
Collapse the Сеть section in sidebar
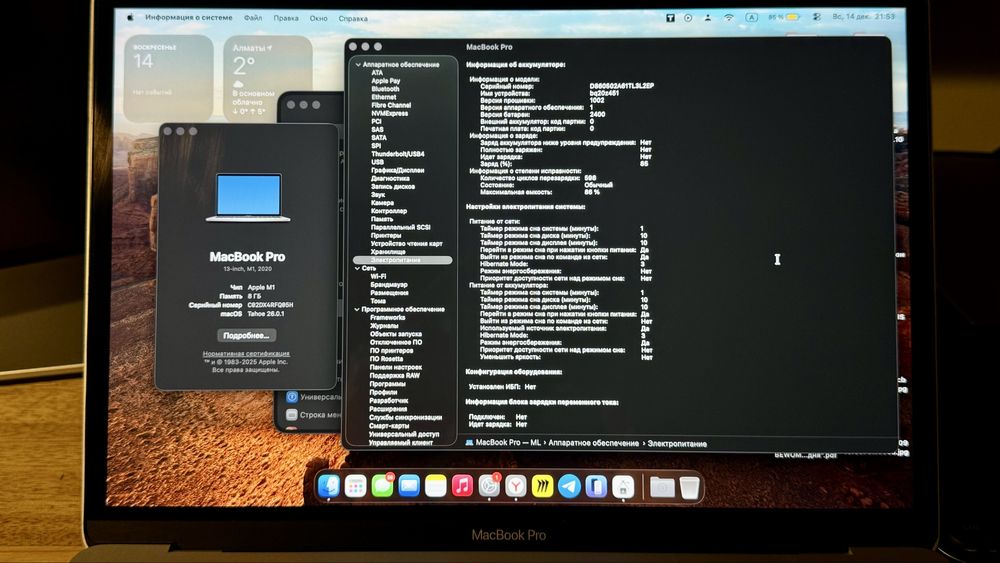coord(357,268)
